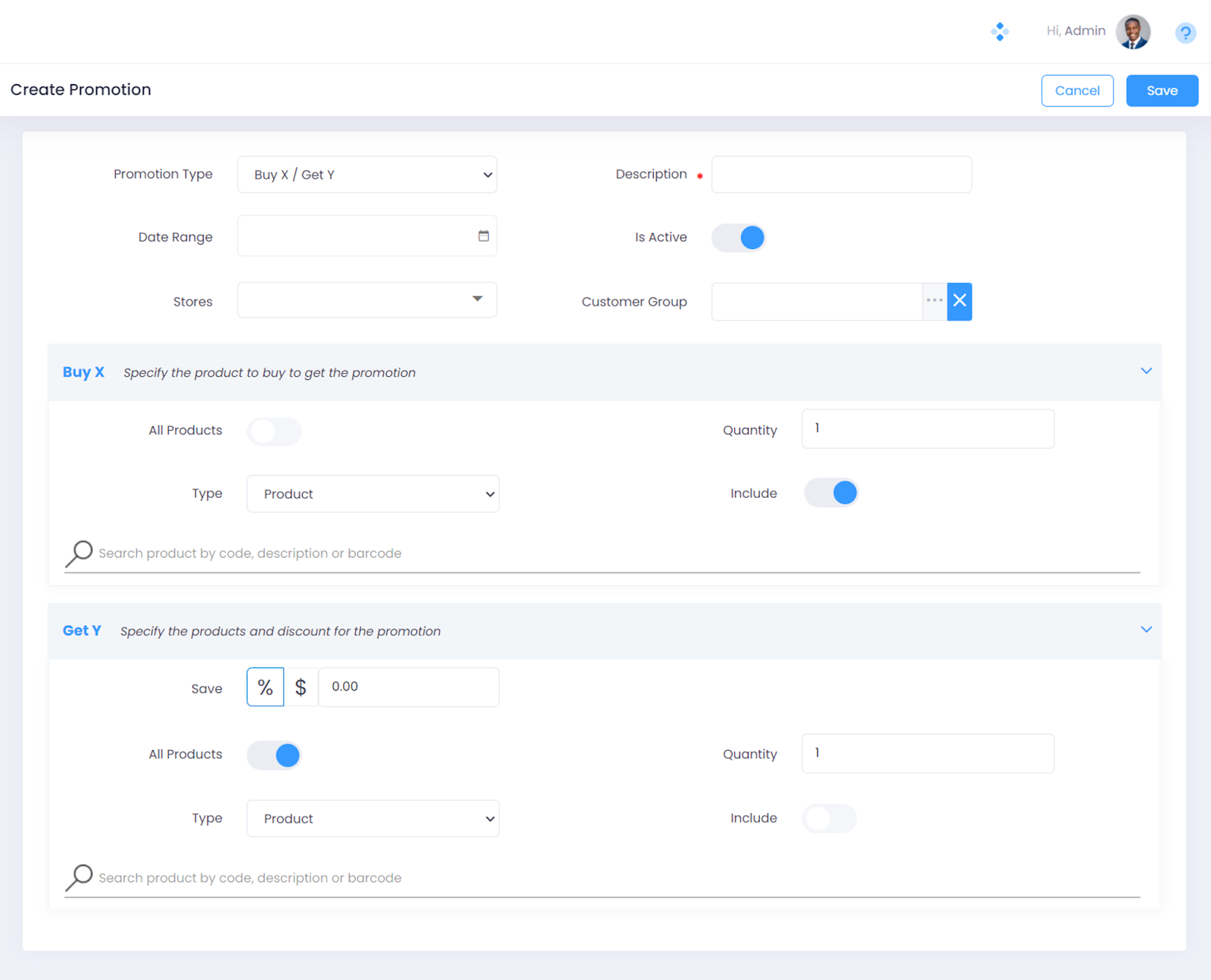The width and height of the screenshot is (1211, 980).
Task: Click the blue diamond apps icon in header
Action: 1000,32
